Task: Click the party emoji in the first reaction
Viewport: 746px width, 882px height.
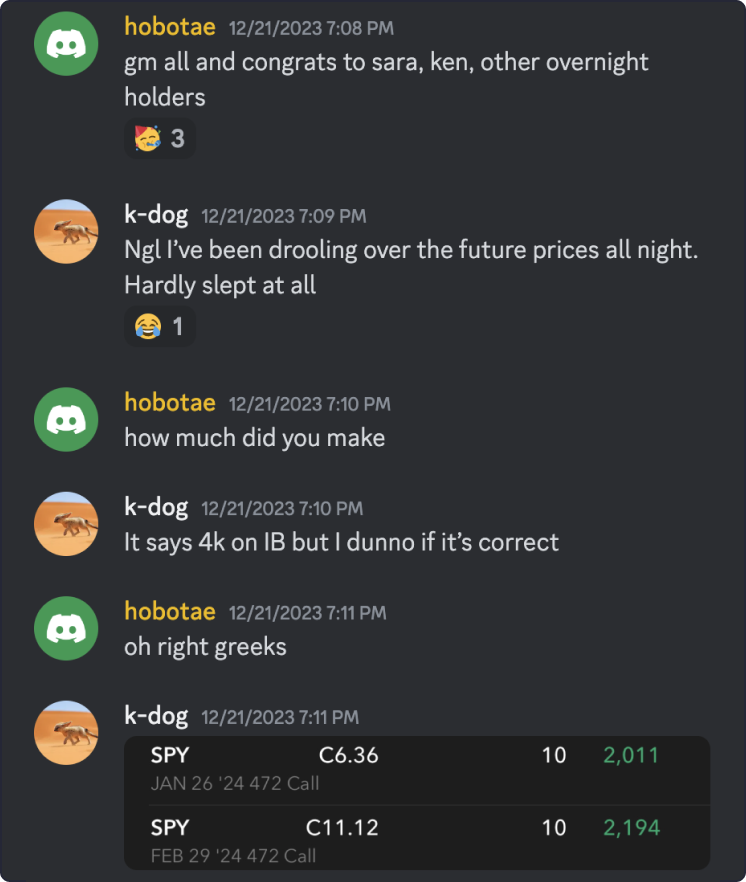Action: 148,139
